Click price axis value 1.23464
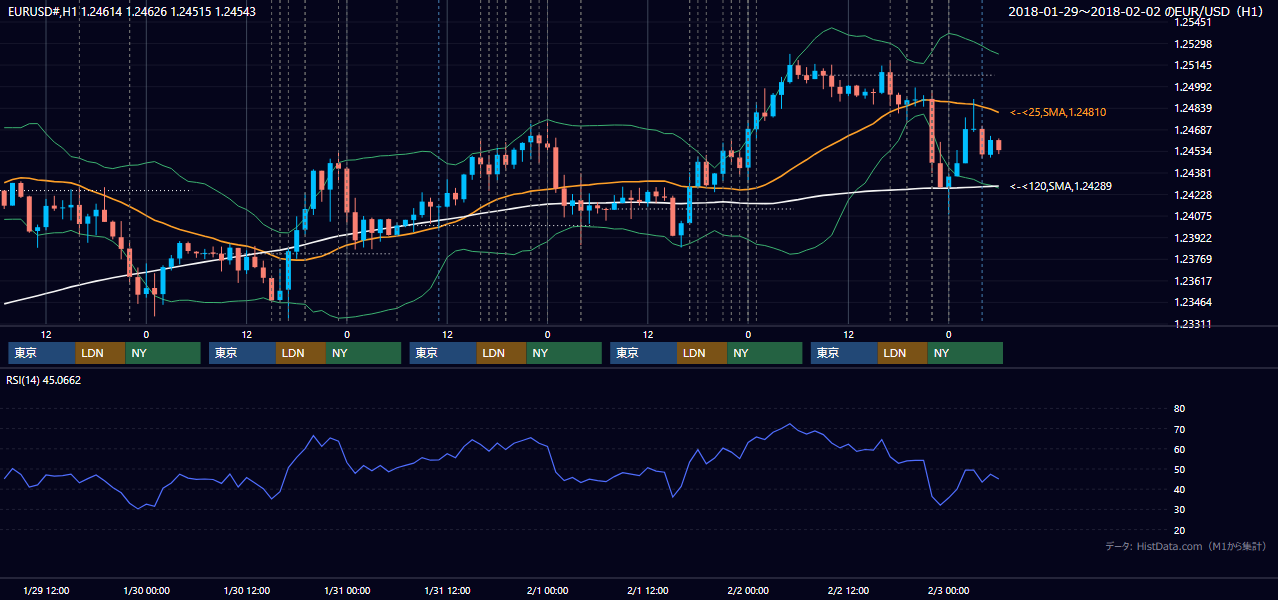1278x600 pixels. pos(1193,302)
